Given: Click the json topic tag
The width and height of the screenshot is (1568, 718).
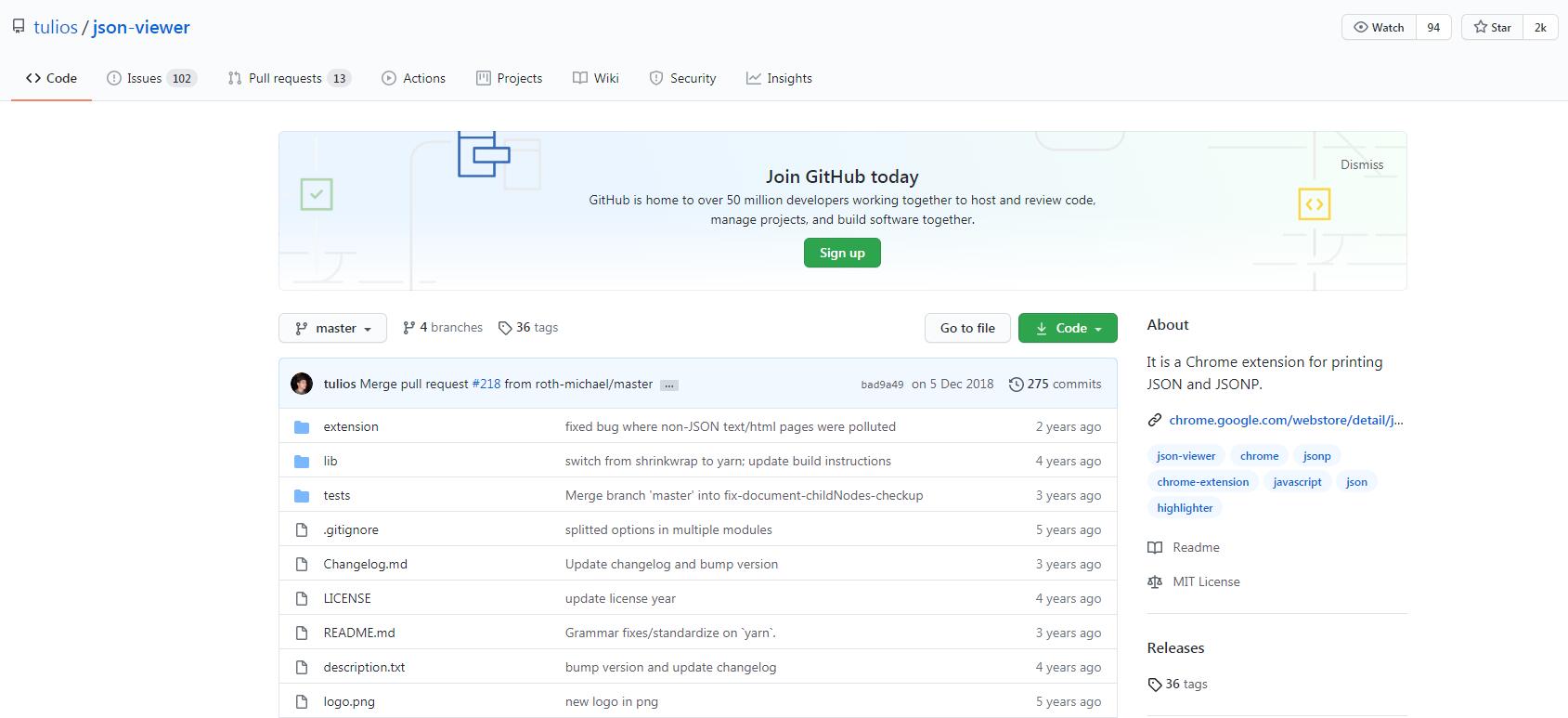Looking at the screenshot, I should (1356, 482).
